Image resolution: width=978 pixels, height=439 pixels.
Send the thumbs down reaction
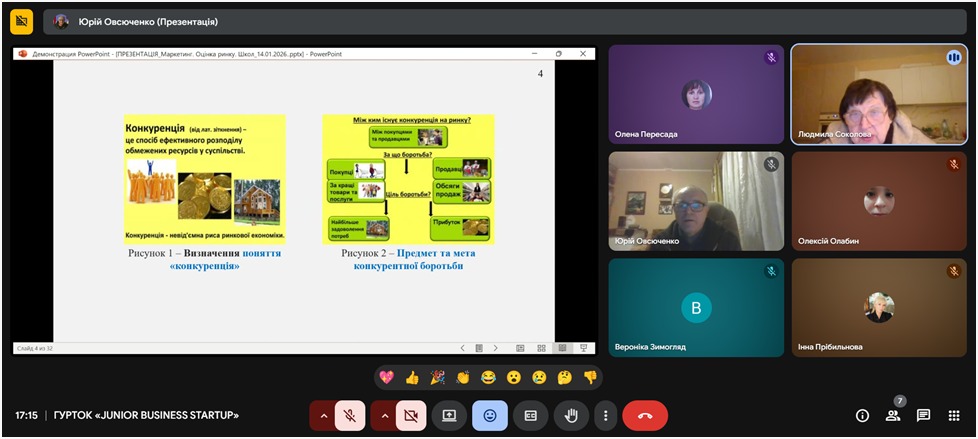(x=590, y=377)
